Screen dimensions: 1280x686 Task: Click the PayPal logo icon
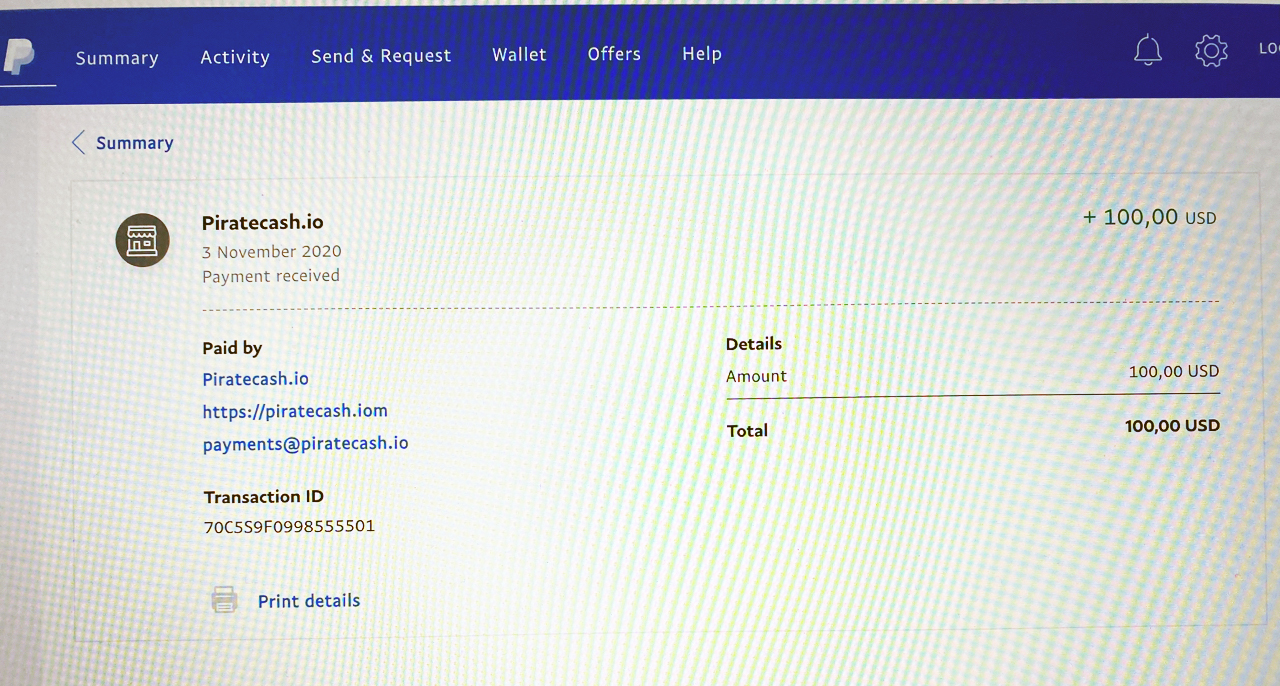tap(18, 55)
